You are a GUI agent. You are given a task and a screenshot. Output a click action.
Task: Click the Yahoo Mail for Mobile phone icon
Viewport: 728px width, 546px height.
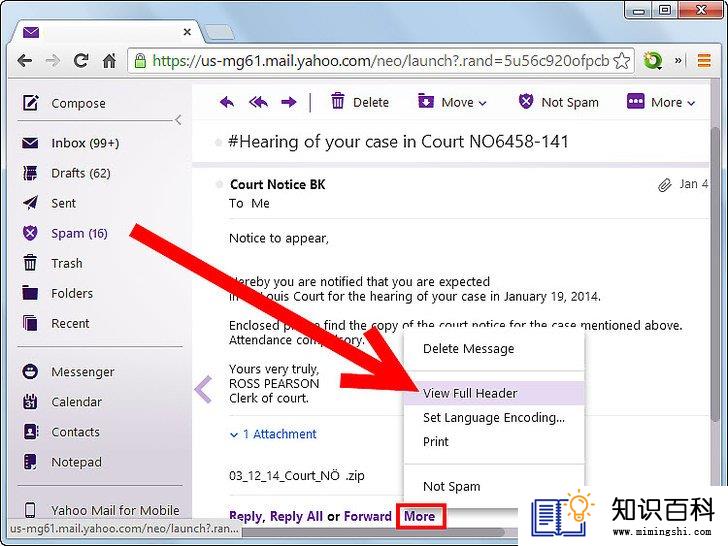point(30,510)
